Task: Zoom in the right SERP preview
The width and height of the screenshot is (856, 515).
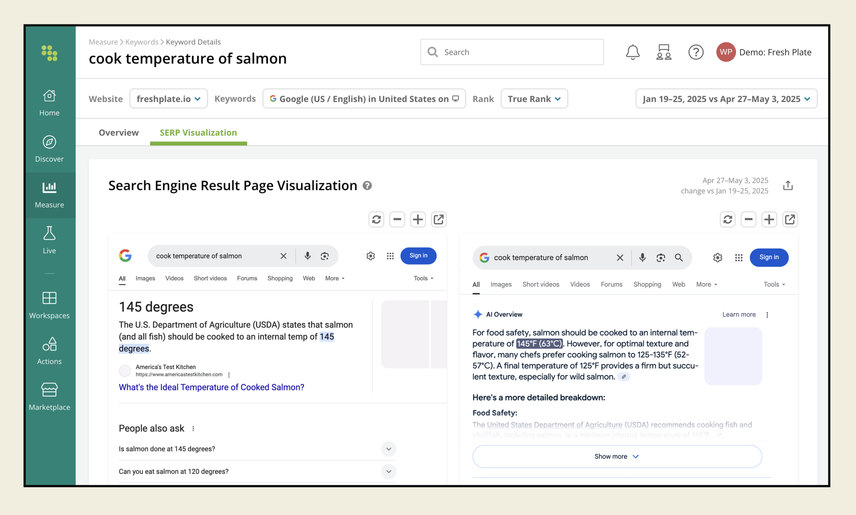Action: pyautogui.click(x=769, y=220)
